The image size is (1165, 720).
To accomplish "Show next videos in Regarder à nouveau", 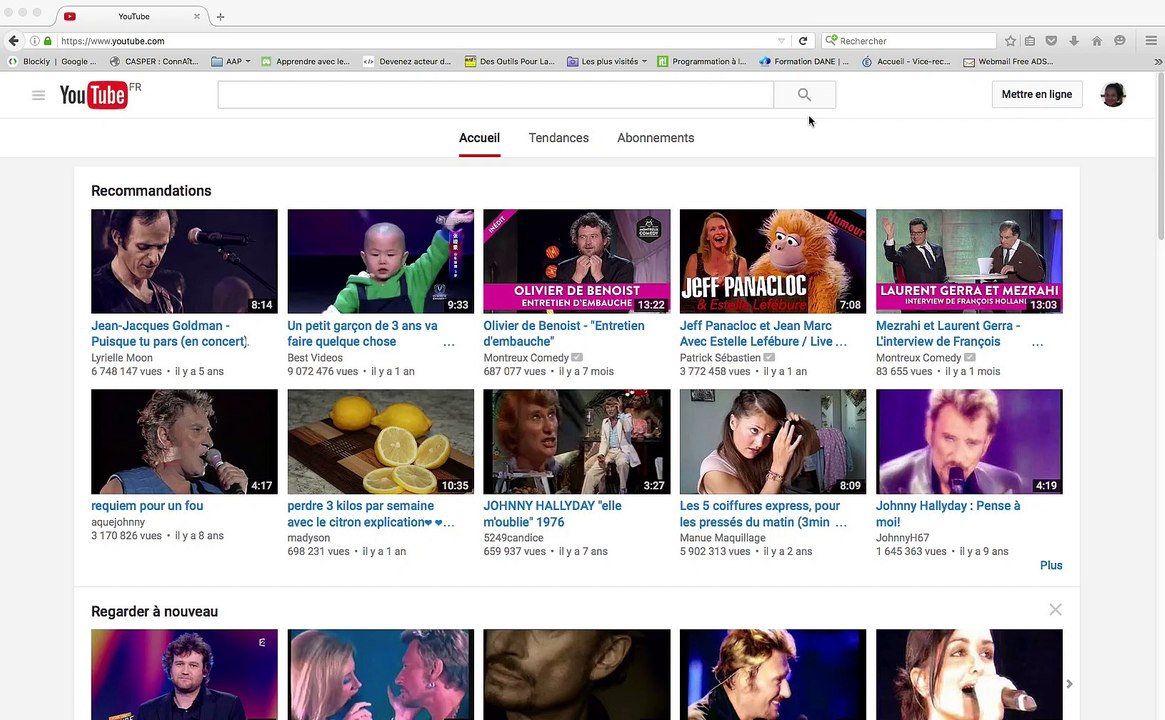I will [1069, 684].
